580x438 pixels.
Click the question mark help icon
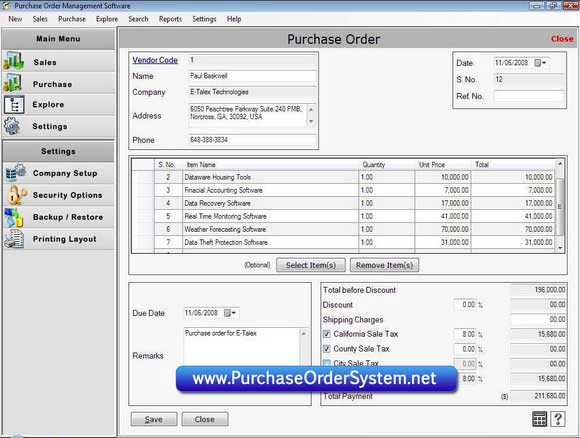click(x=558, y=419)
